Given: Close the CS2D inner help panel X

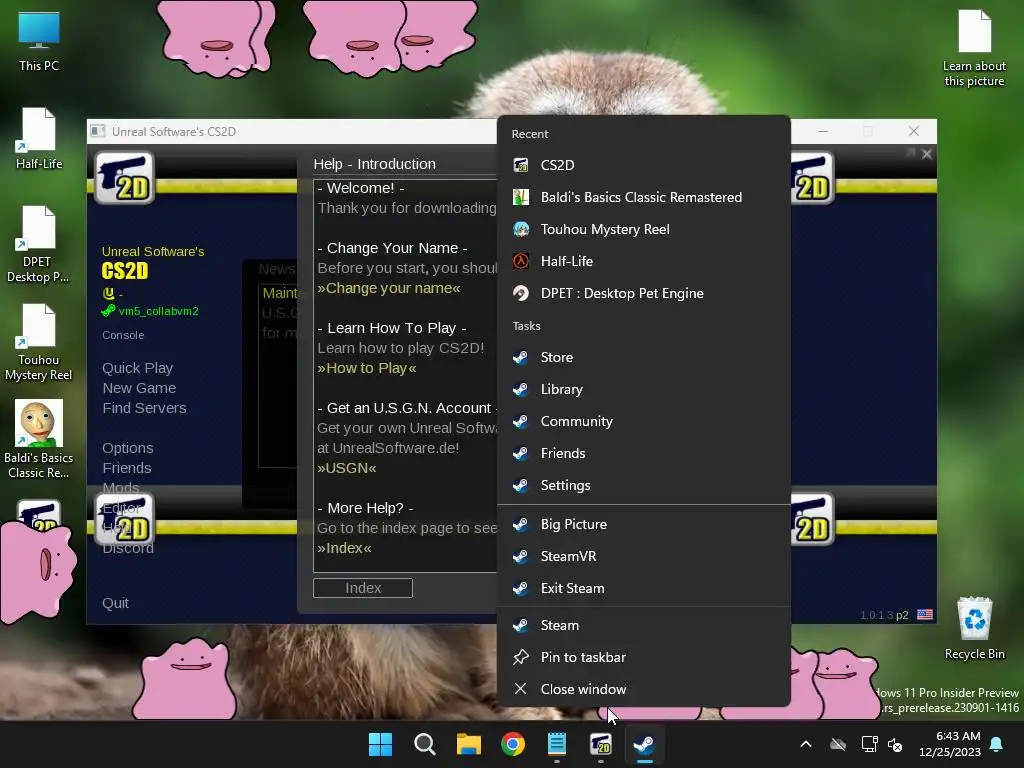Looking at the screenshot, I should 926,154.
